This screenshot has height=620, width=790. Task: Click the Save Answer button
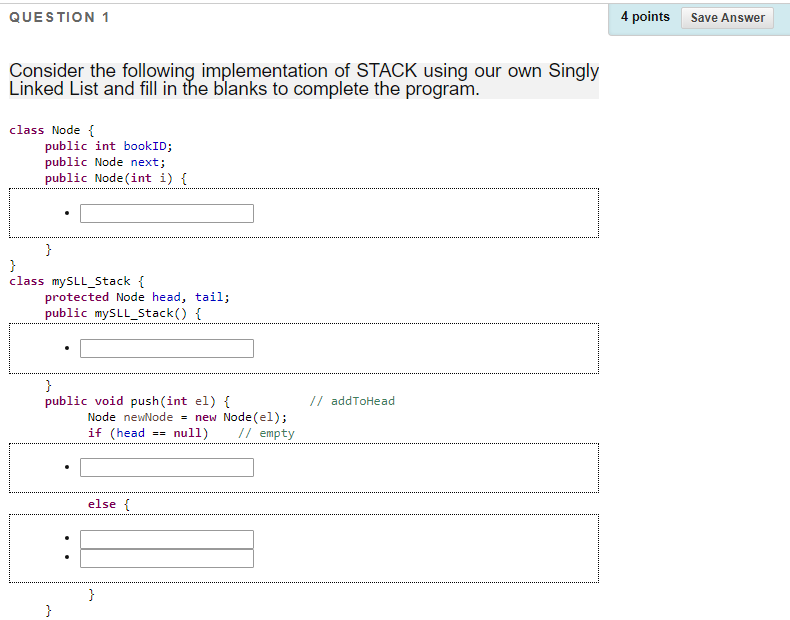(x=727, y=18)
